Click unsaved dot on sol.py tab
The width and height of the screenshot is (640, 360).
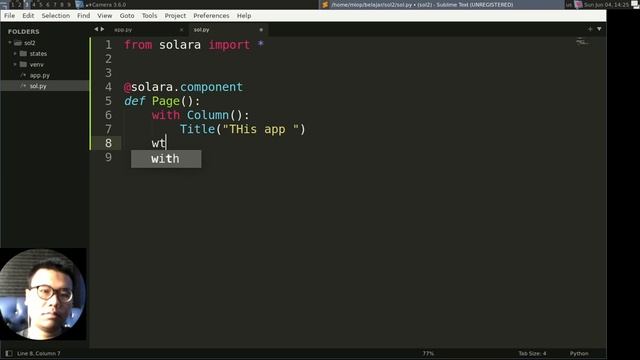[x=261, y=30]
